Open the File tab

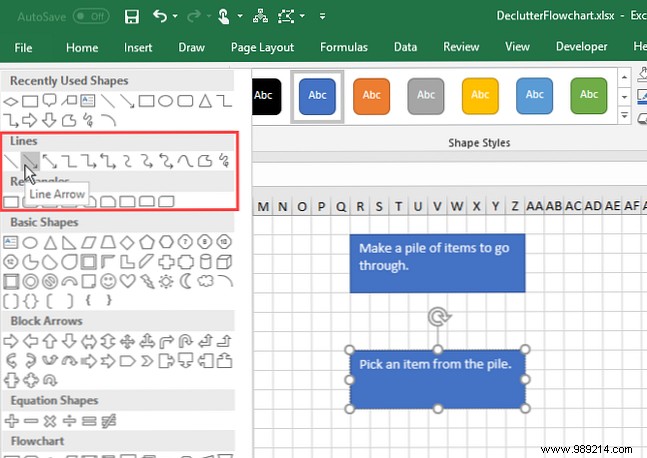[23, 48]
